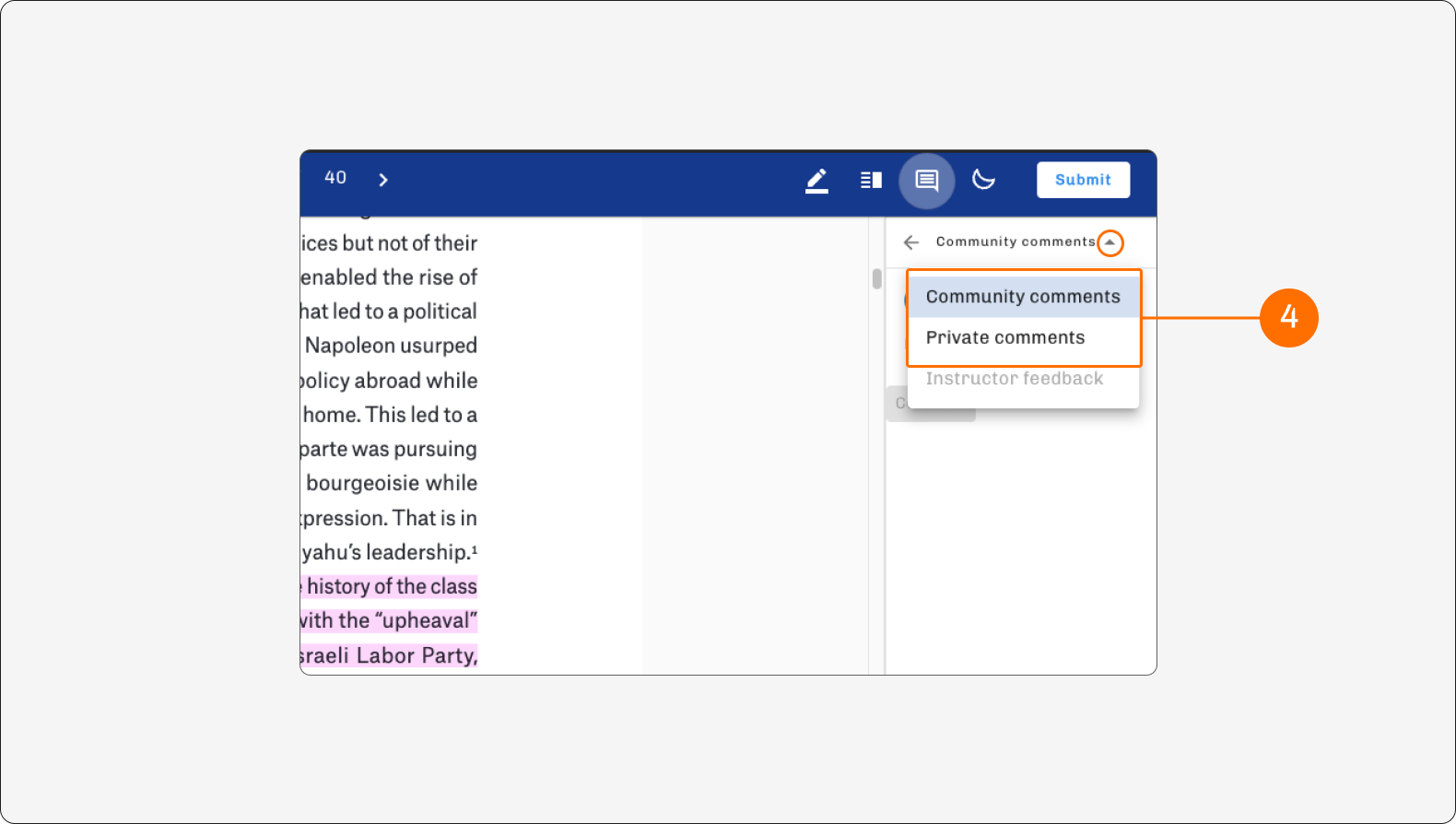1456x824 pixels.
Task: Click text line "bourgeoisie while"
Action: (392, 483)
